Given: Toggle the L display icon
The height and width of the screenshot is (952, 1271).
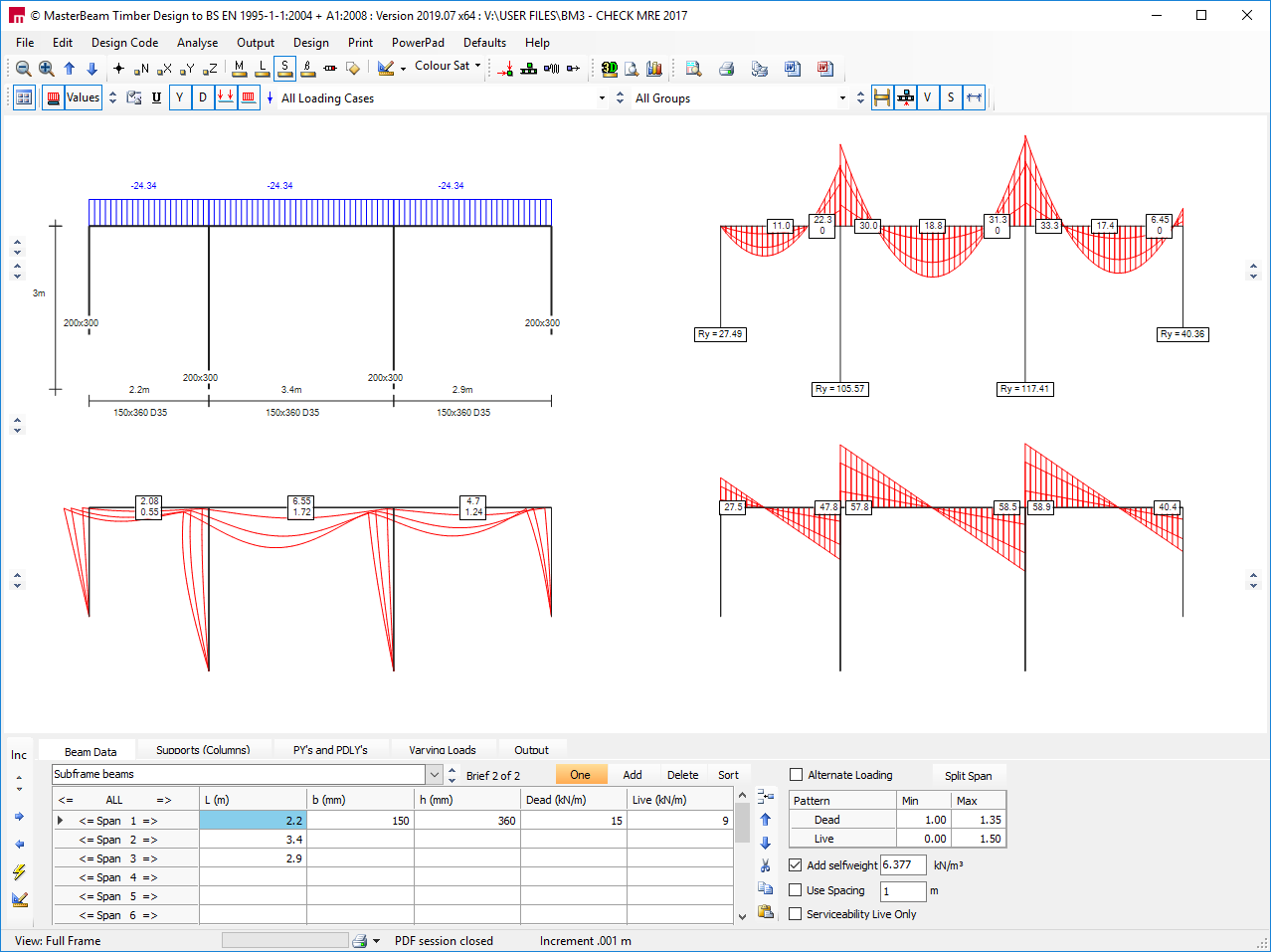Looking at the screenshot, I should 262,68.
